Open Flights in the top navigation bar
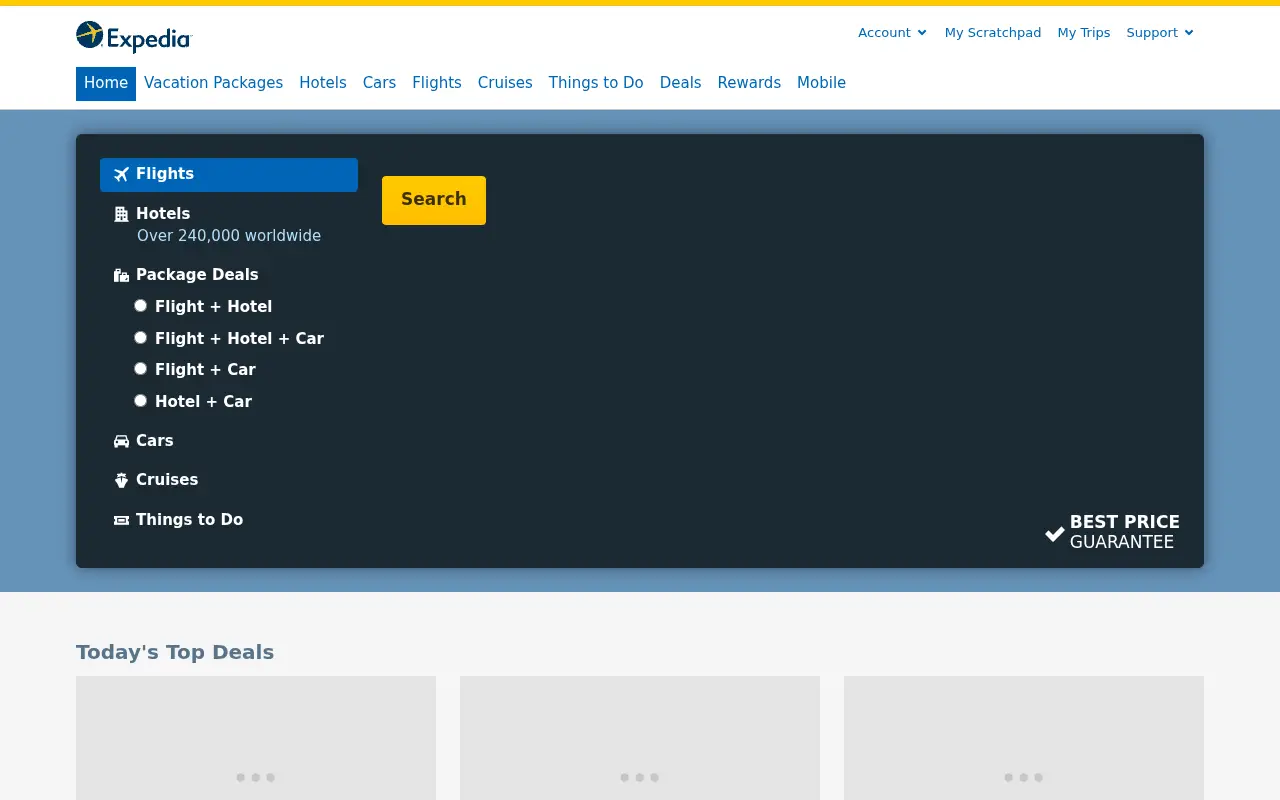Screen dimensions: 1280x800 pyautogui.click(x=437, y=83)
